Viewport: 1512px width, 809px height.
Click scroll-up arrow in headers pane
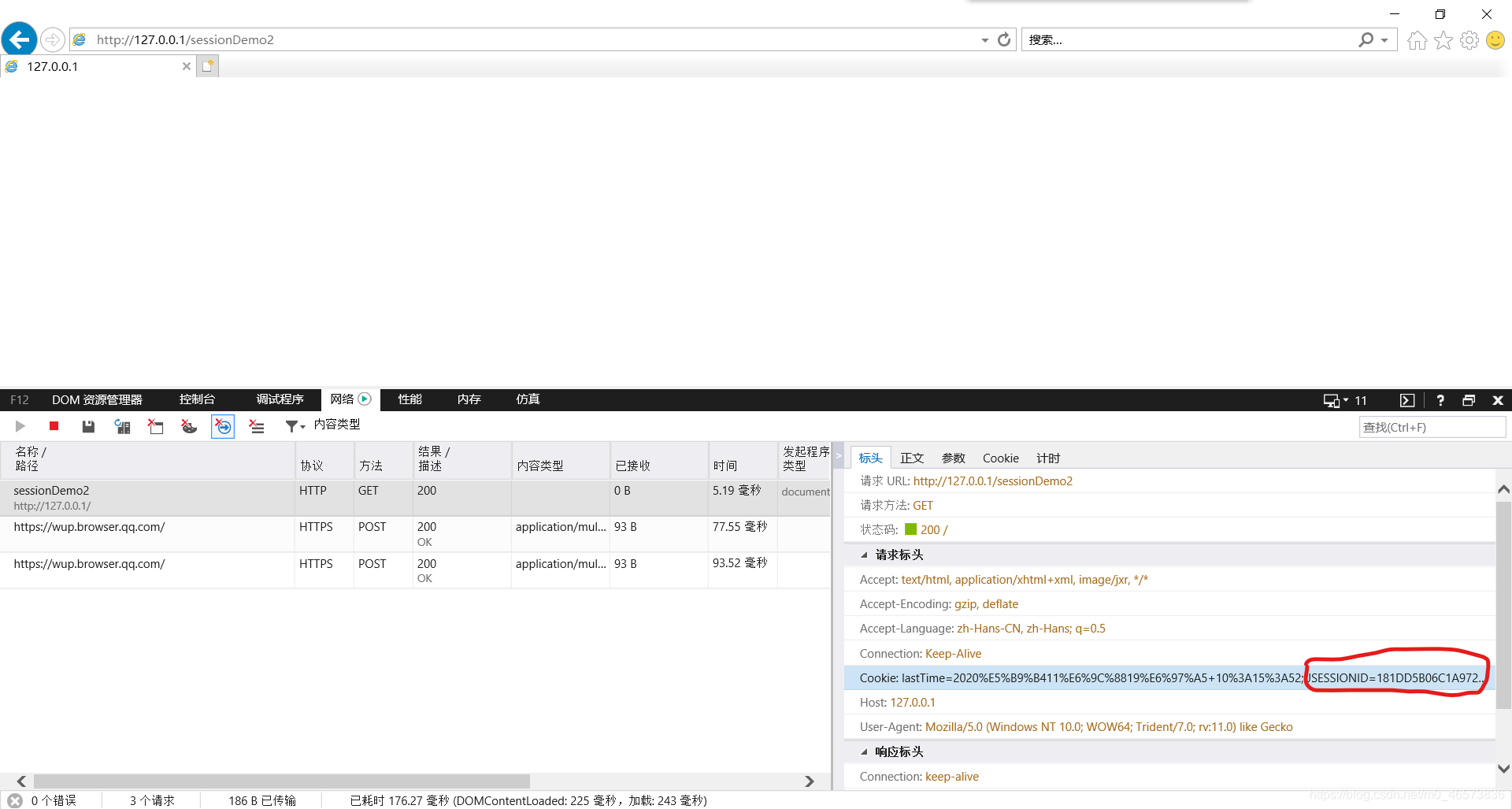coord(1503,489)
